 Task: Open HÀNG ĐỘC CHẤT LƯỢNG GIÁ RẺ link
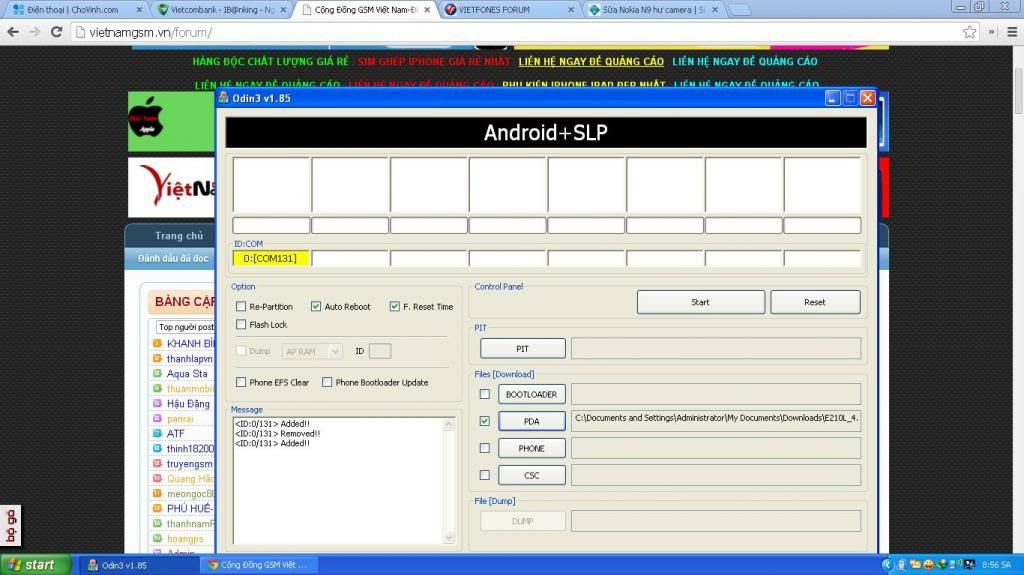coord(270,61)
